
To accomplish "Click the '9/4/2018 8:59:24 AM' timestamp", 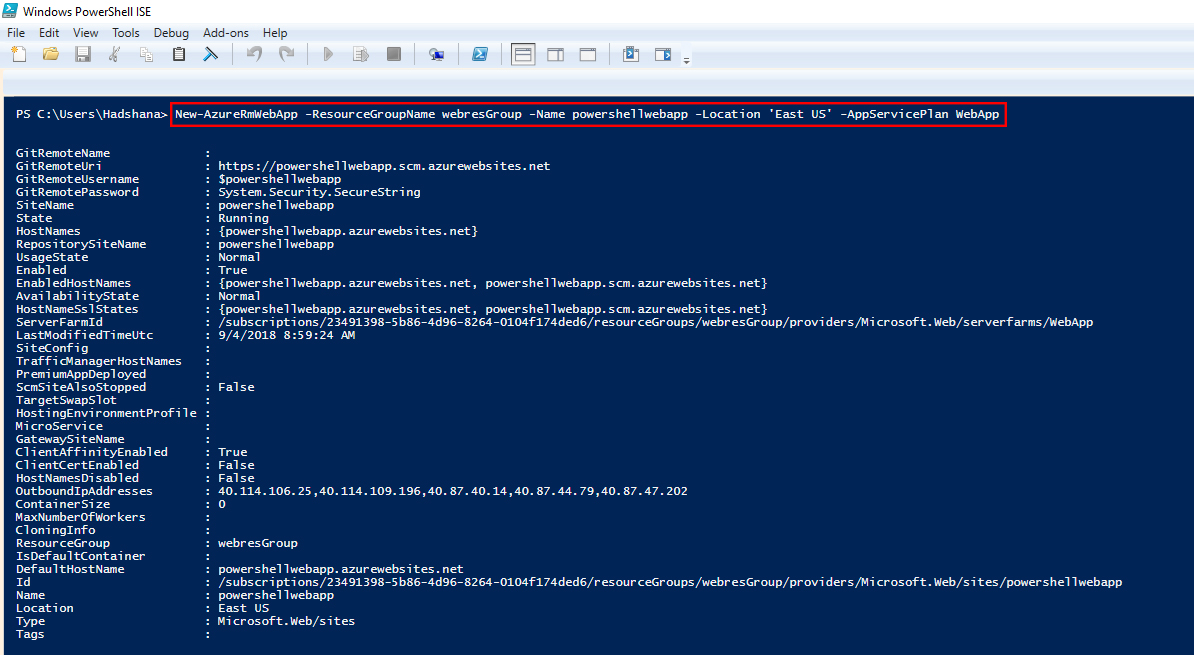I will click(x=286, y=335).
